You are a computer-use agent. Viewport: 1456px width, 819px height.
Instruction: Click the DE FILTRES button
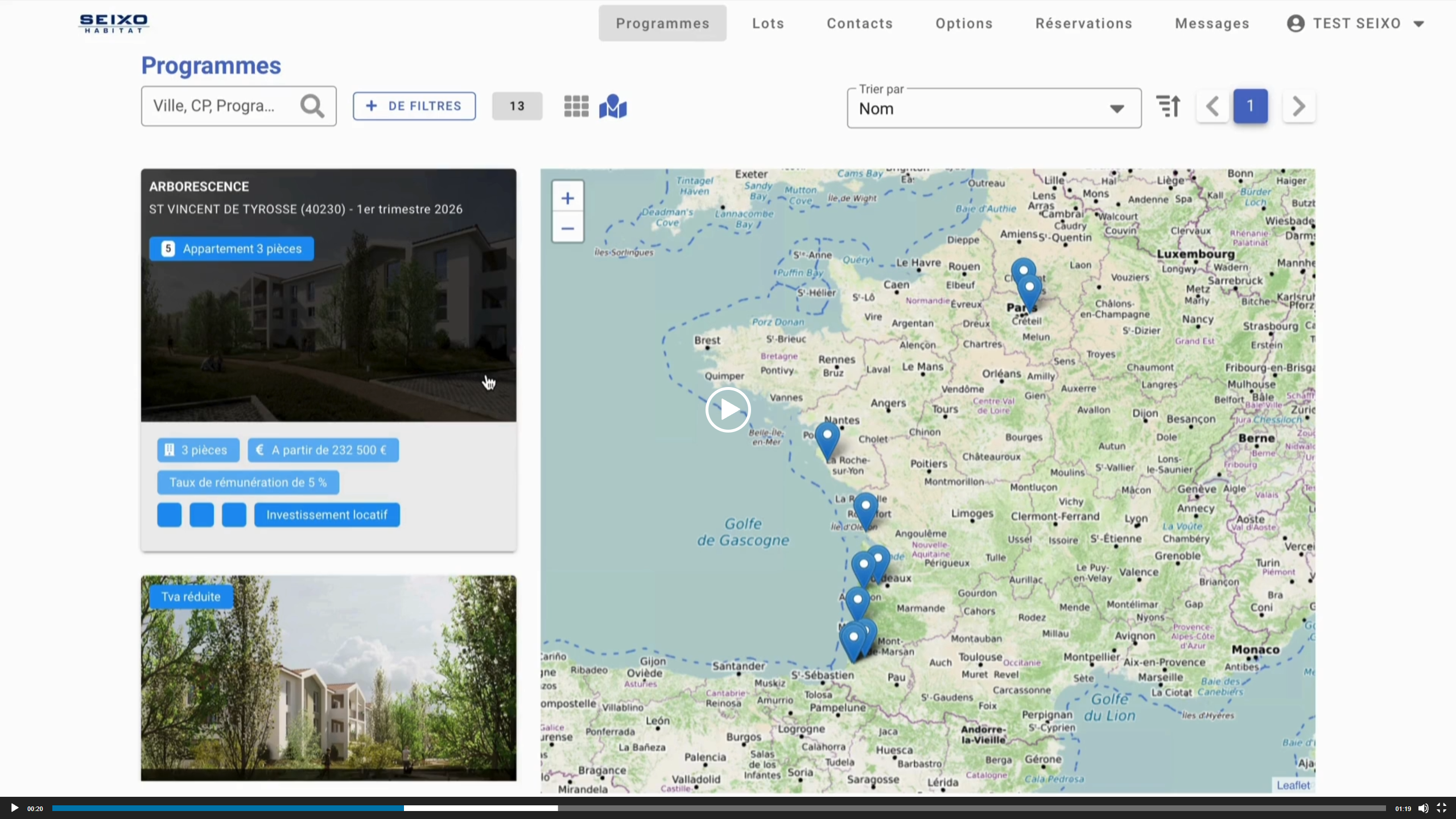coord(414,106)
